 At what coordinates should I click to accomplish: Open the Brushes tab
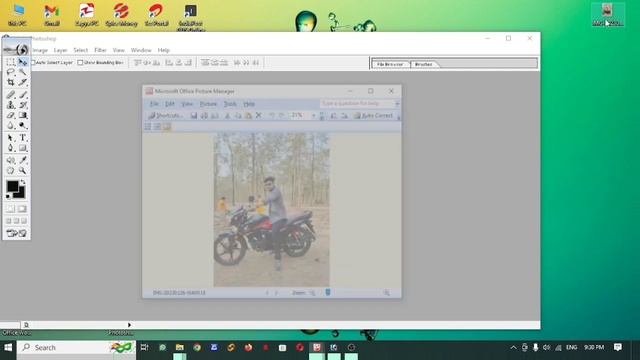click(424, 64)
